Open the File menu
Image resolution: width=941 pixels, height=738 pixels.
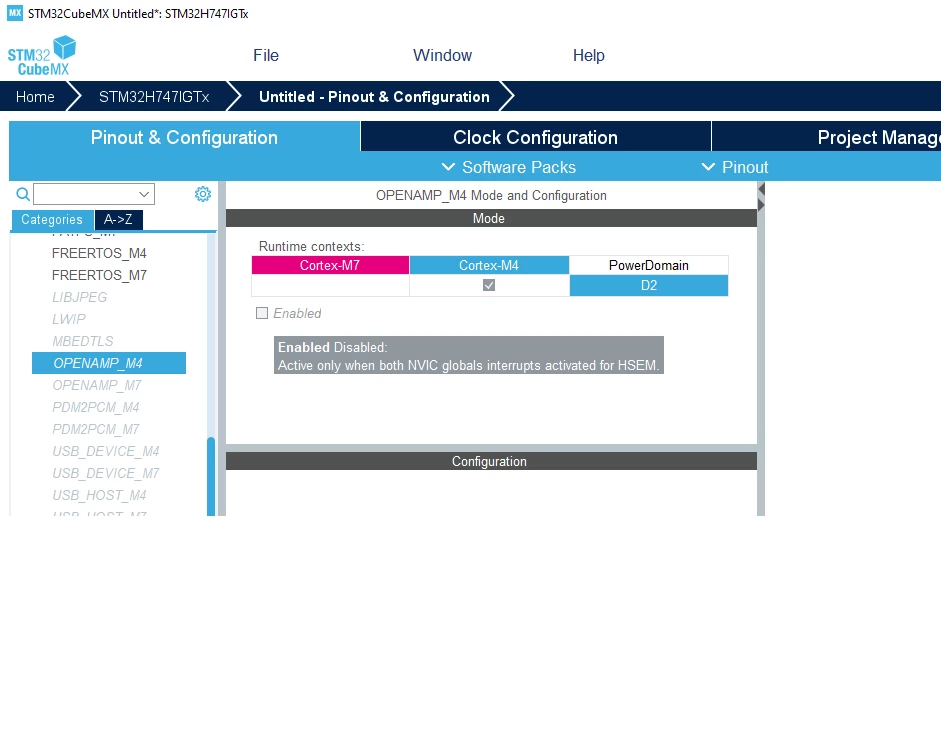point(266,55)
